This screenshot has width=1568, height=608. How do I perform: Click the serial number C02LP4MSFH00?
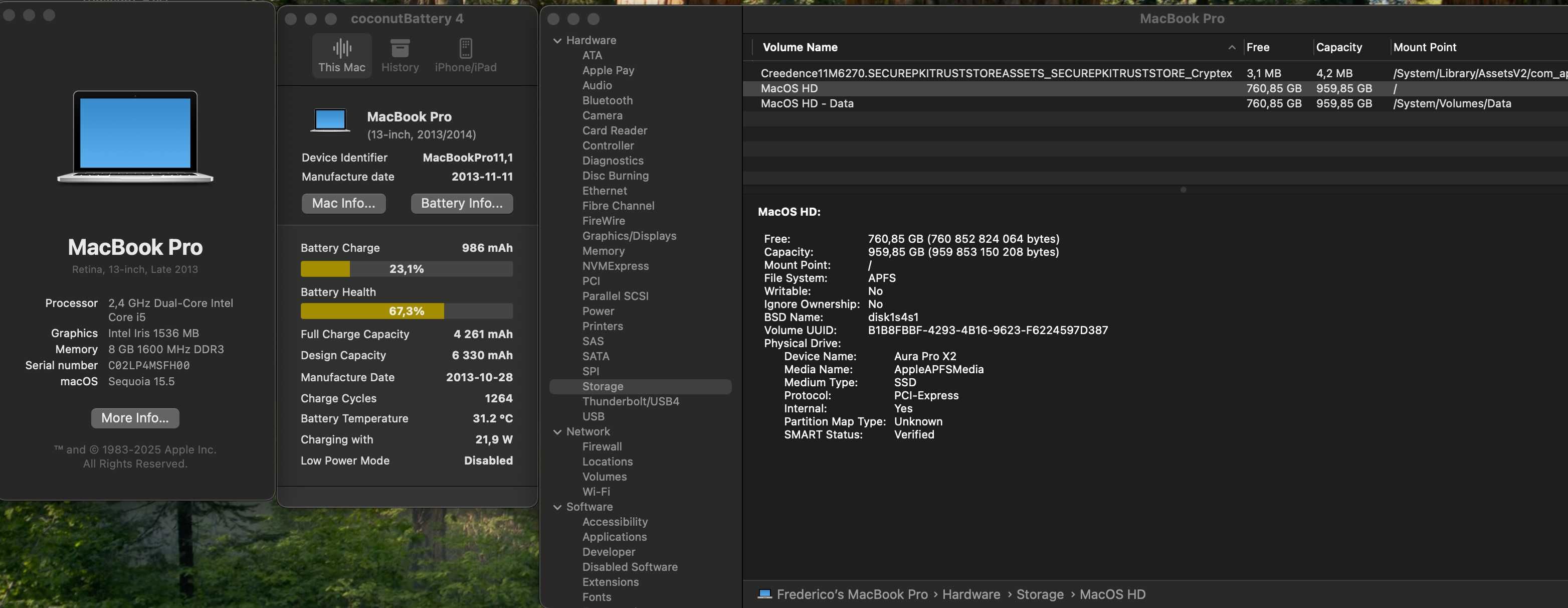148,366
